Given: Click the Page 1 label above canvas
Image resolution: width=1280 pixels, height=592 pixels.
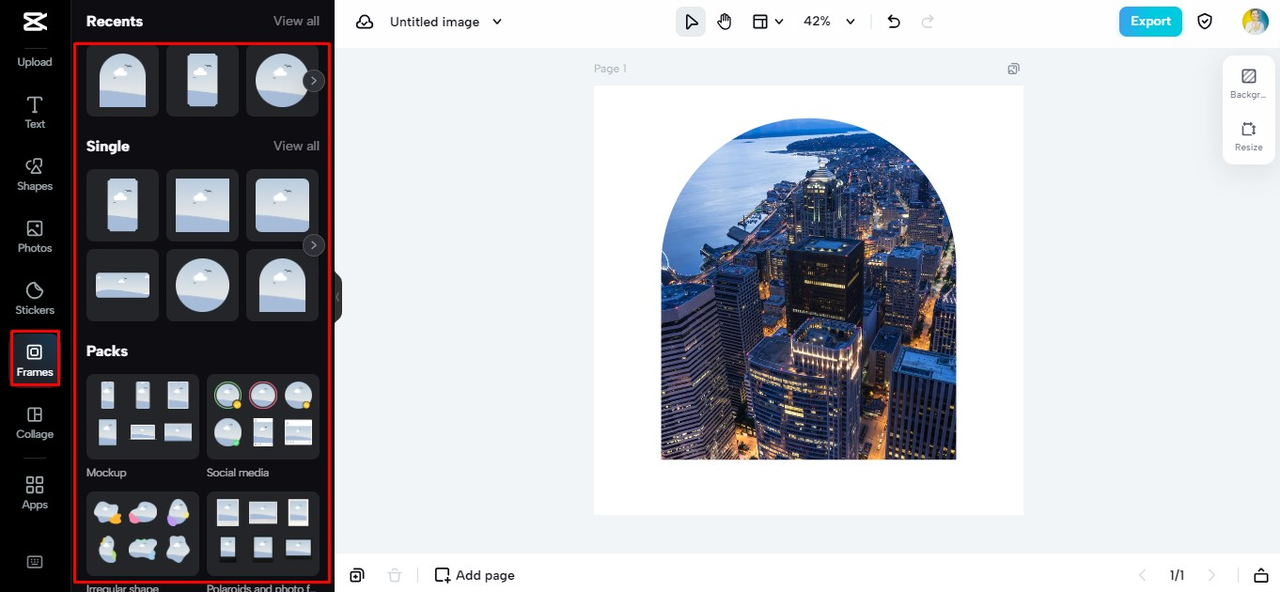Looking at the screenshot, I should (x=610, y=69).
